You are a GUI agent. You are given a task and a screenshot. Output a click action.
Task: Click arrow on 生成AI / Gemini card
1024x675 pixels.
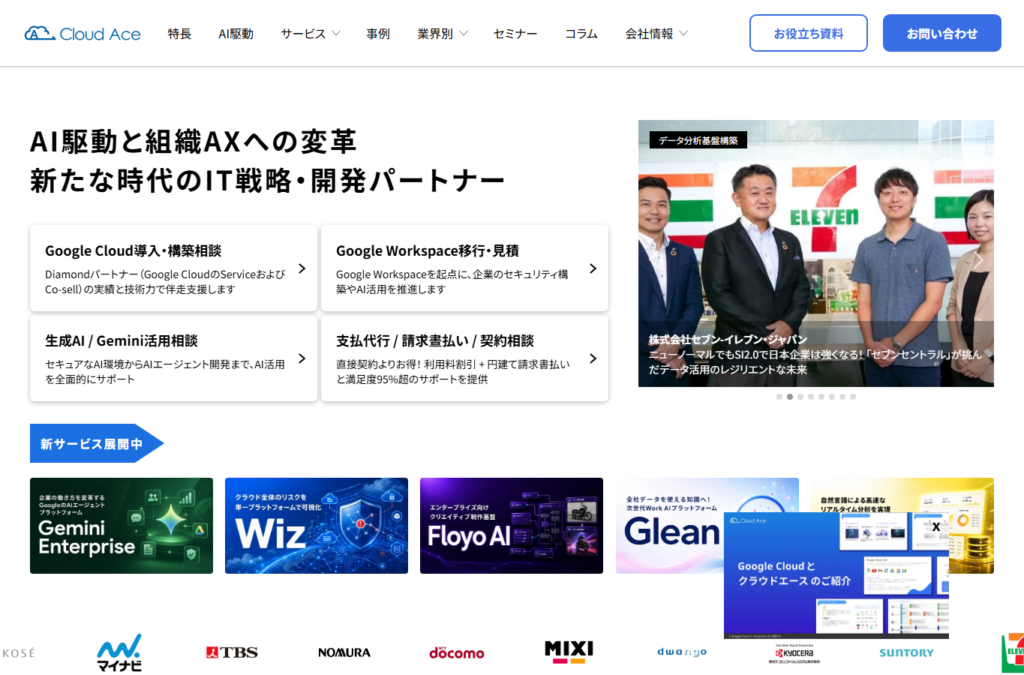click(302, 358)
